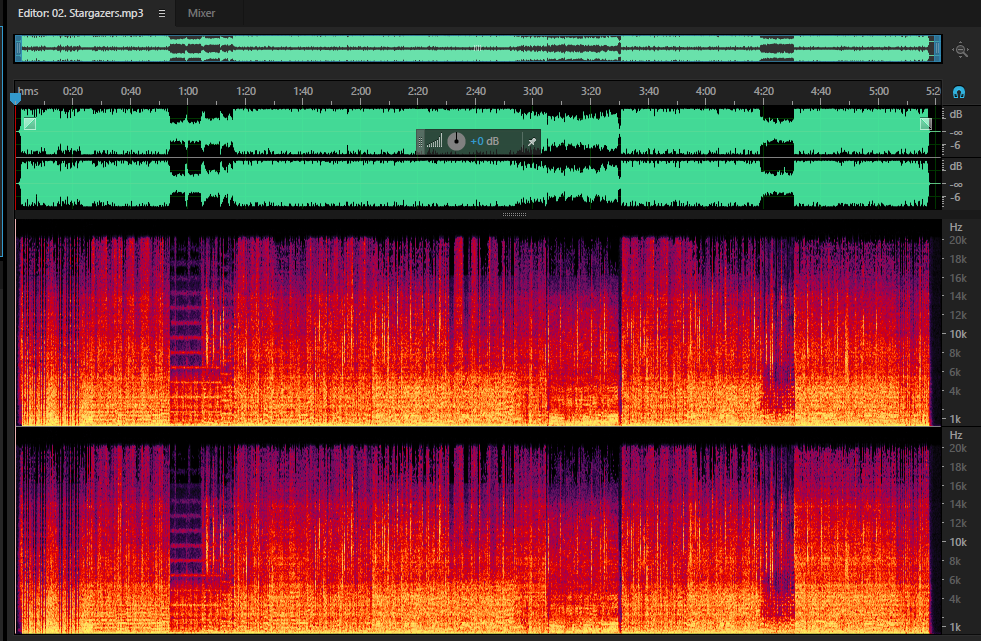Click the dB label of the upper waveform channel
Viewport: 981px width, 641px height.
955,114
